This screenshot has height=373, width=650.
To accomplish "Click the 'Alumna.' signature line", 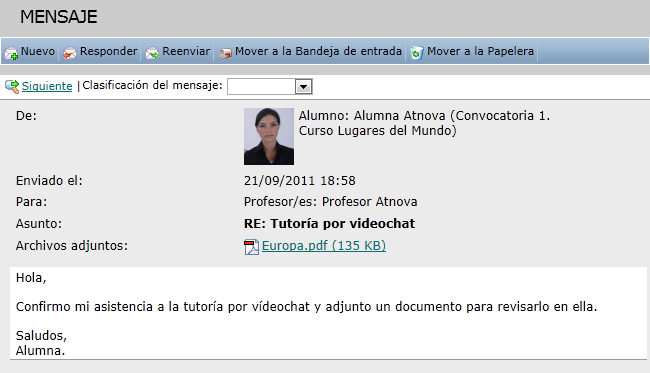I will (40, 351).
